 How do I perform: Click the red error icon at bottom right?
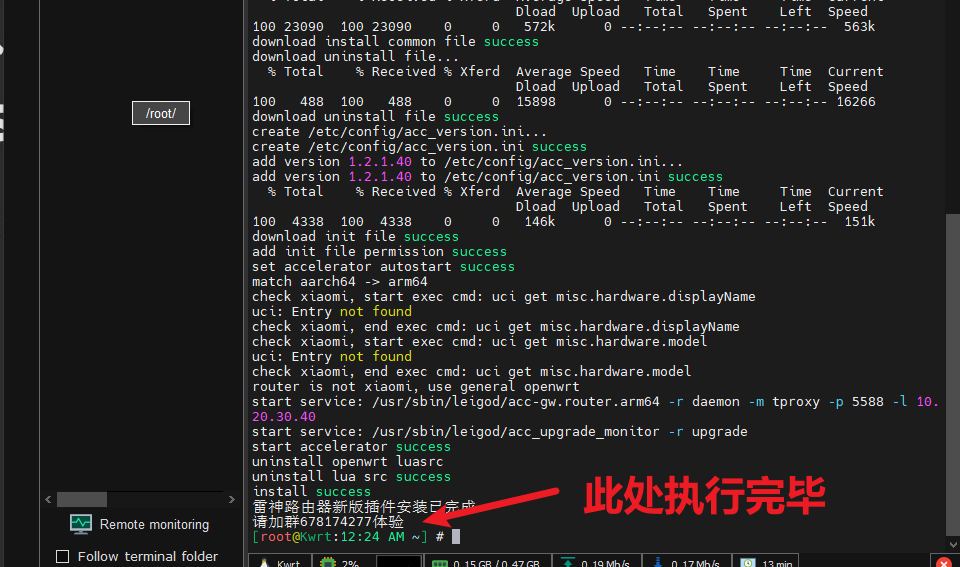pos(943,564)
